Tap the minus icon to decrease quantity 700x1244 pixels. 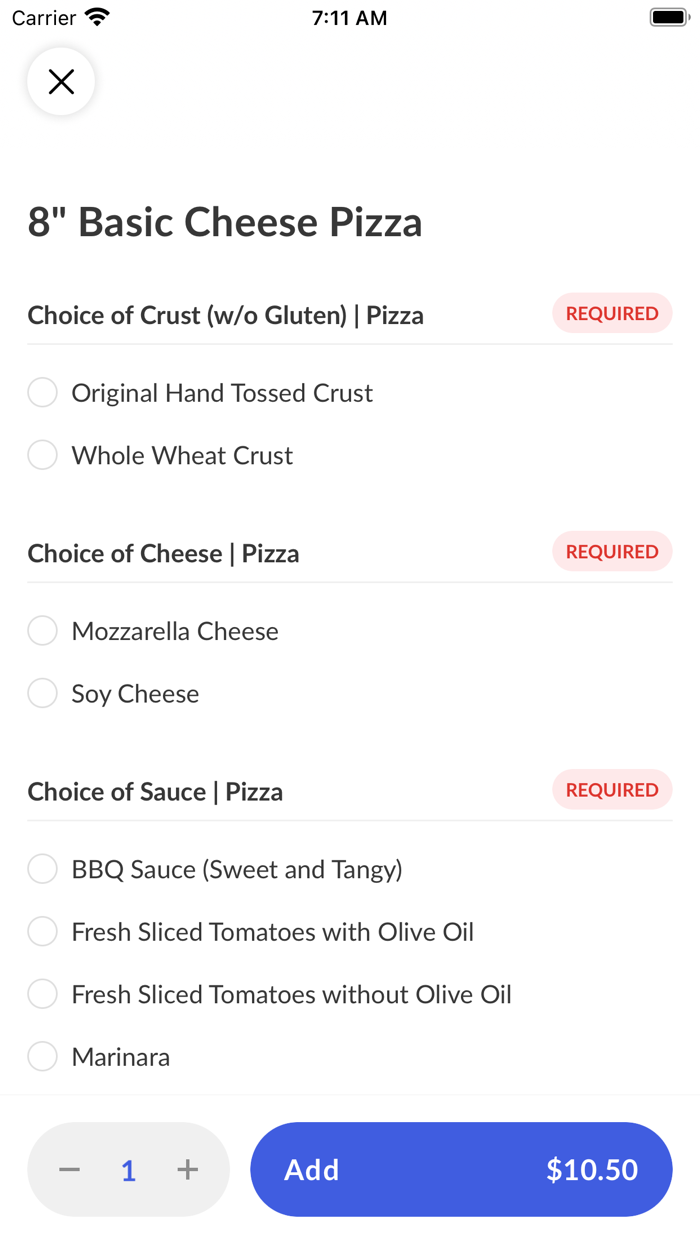pyautogui.click(x=69, y=1169)
